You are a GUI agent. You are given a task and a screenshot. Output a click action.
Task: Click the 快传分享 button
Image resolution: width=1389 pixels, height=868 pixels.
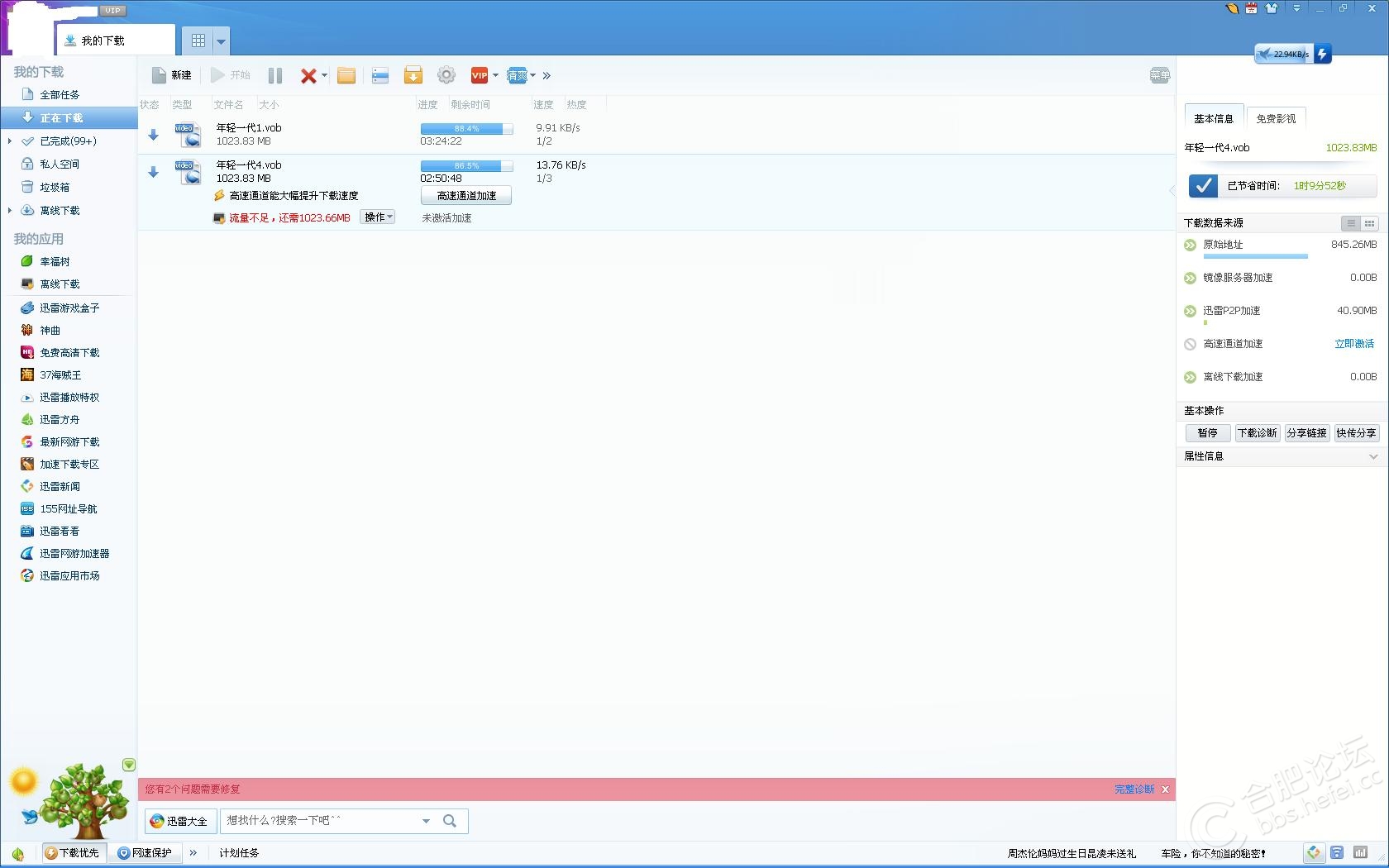click(1357, 432)
